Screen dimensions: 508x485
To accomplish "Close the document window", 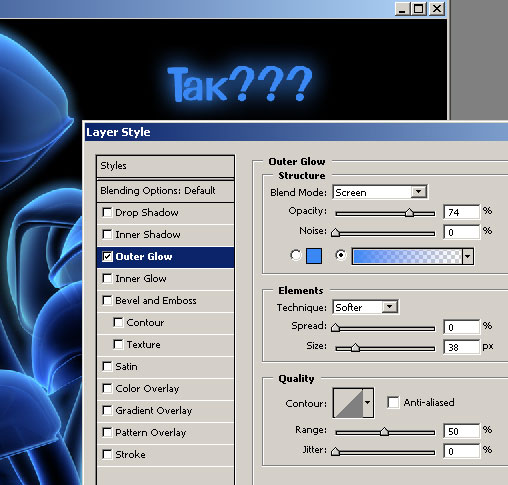I will [x=437, y=8].
